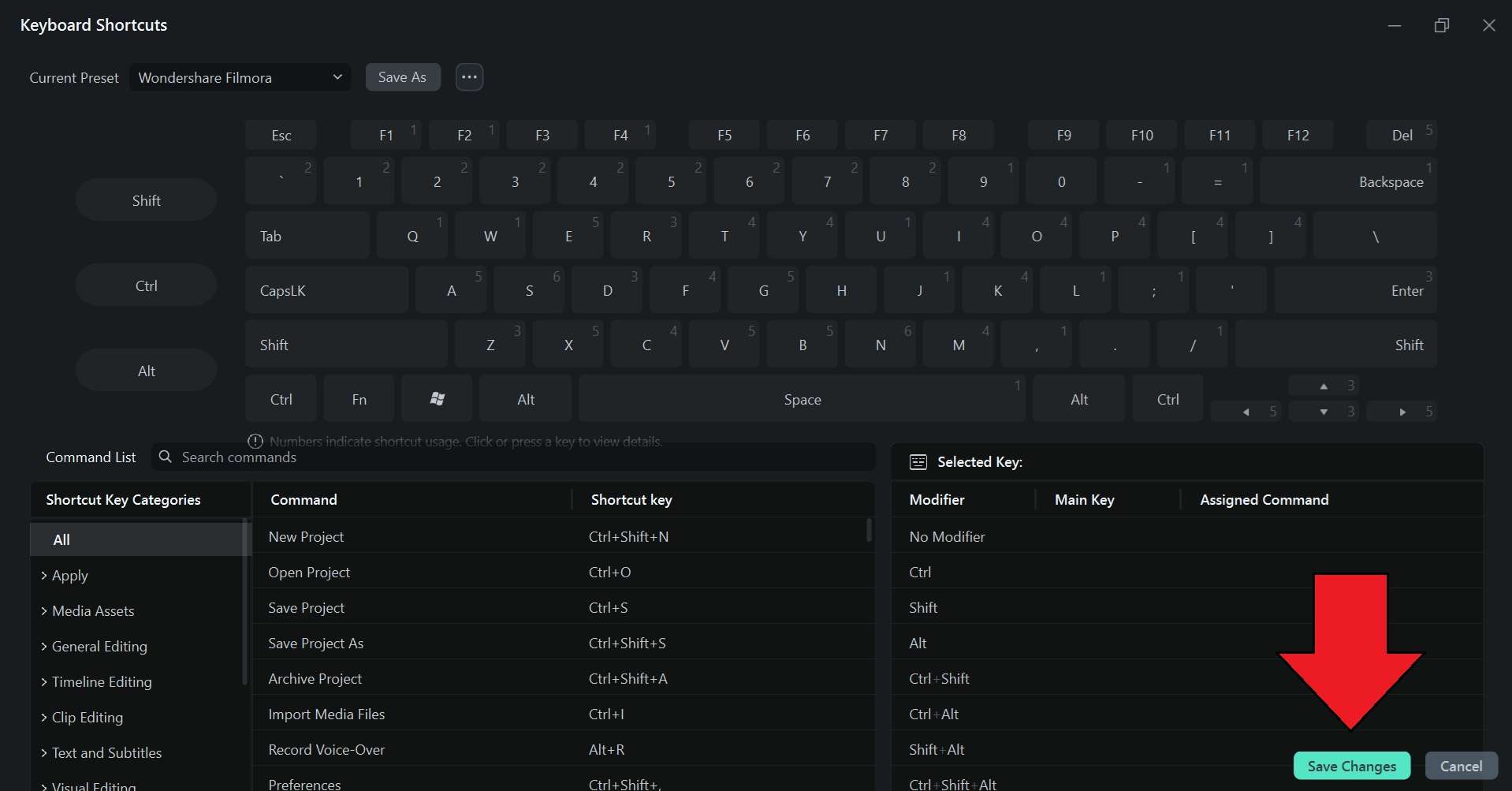Click the search magnifier icon in Command List
This screenshot has width=1512, height=791.
tap(165, 457)
